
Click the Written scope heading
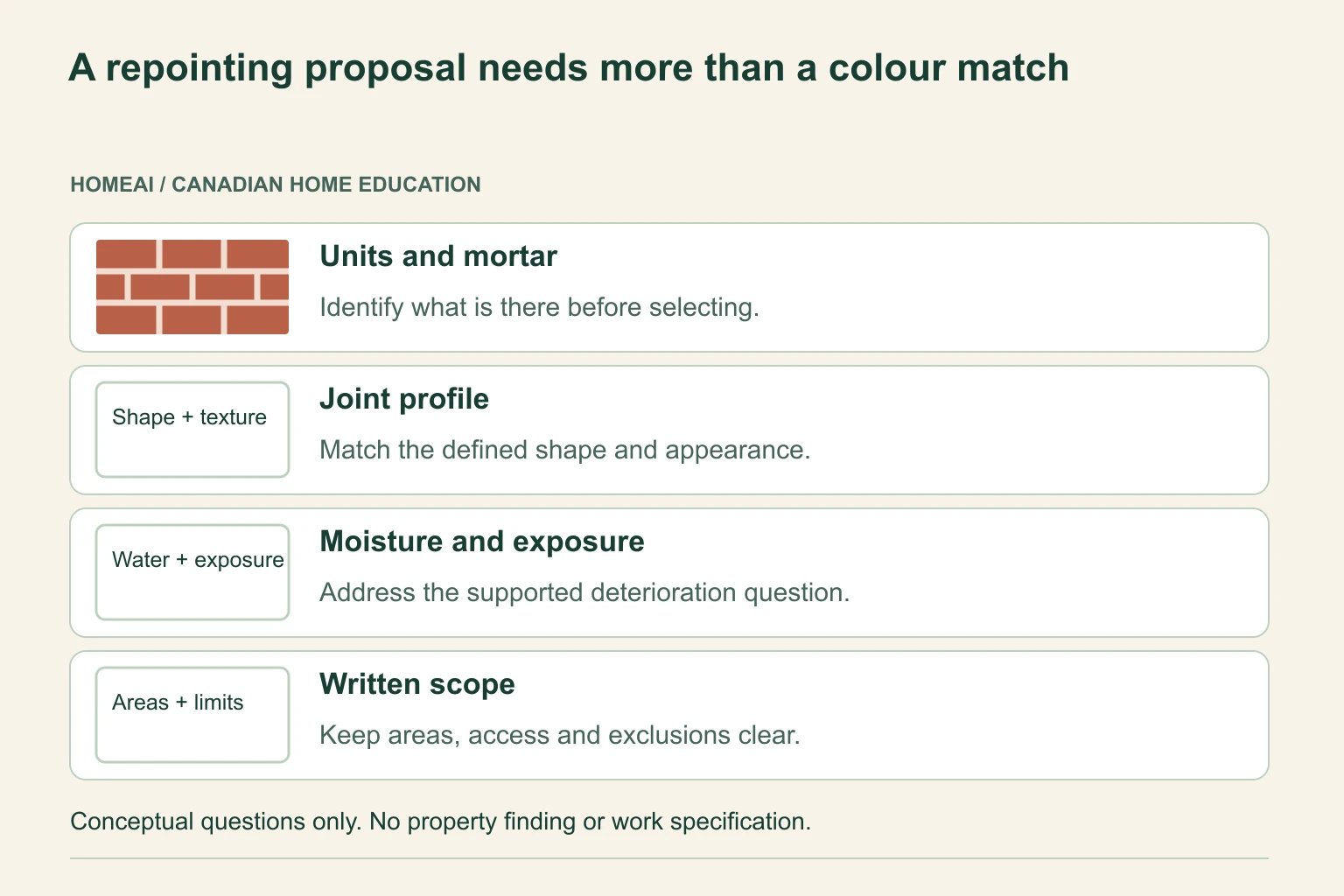[x=417, y=684]
